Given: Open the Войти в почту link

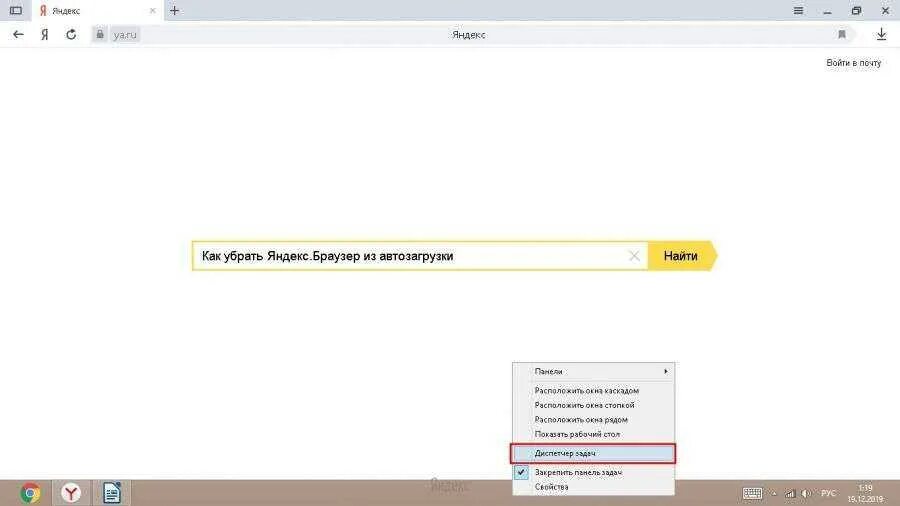Looking at the screenshot, I should pyautogui.click(x=854, y=63).
